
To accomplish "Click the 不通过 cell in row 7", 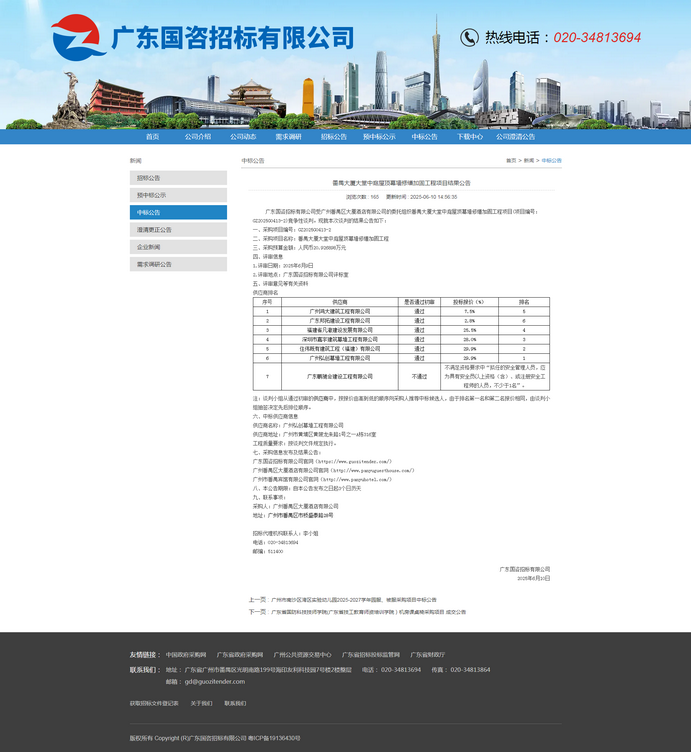I will 419,376.
